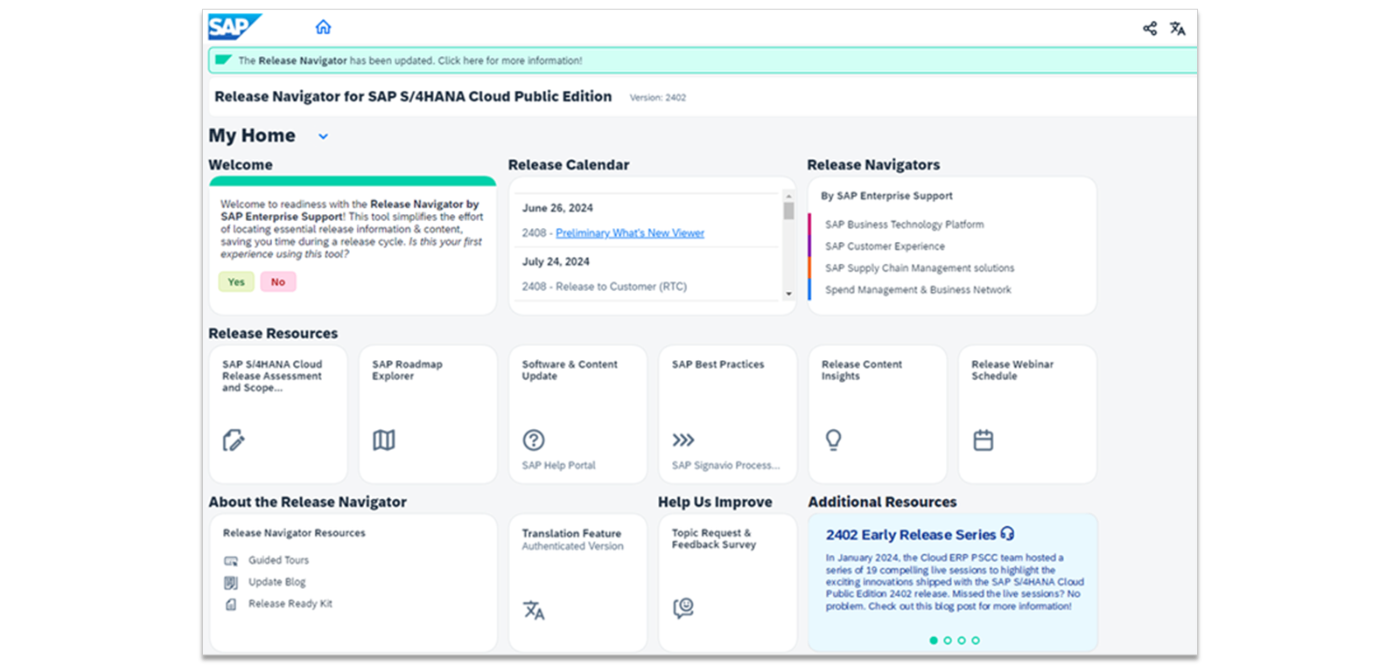
Task: Expand the My Home dropdown chevron
Action: [323, 137]
